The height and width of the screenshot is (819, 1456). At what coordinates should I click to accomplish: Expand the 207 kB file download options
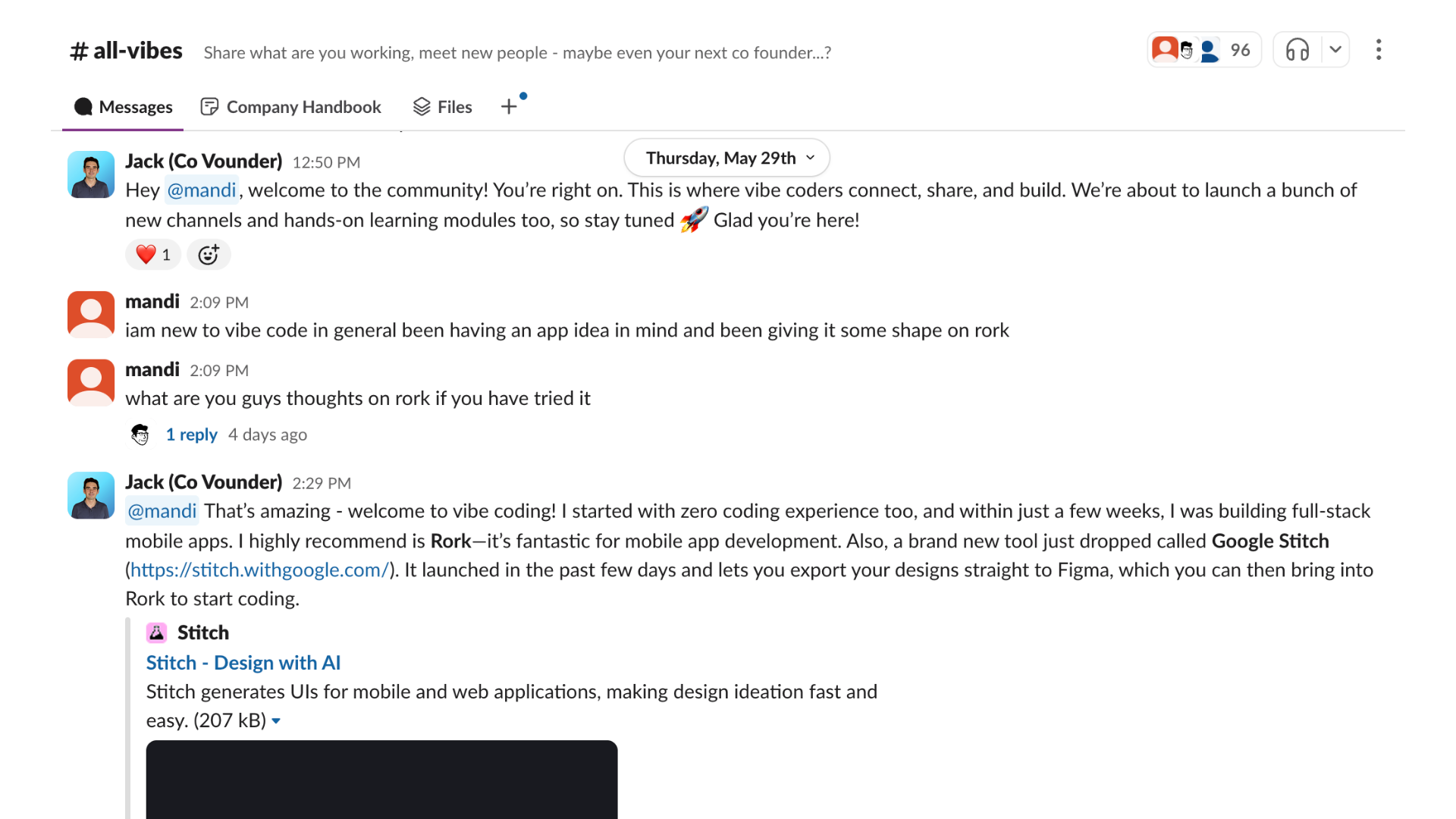pyautogui.click(x=275, y=720)
